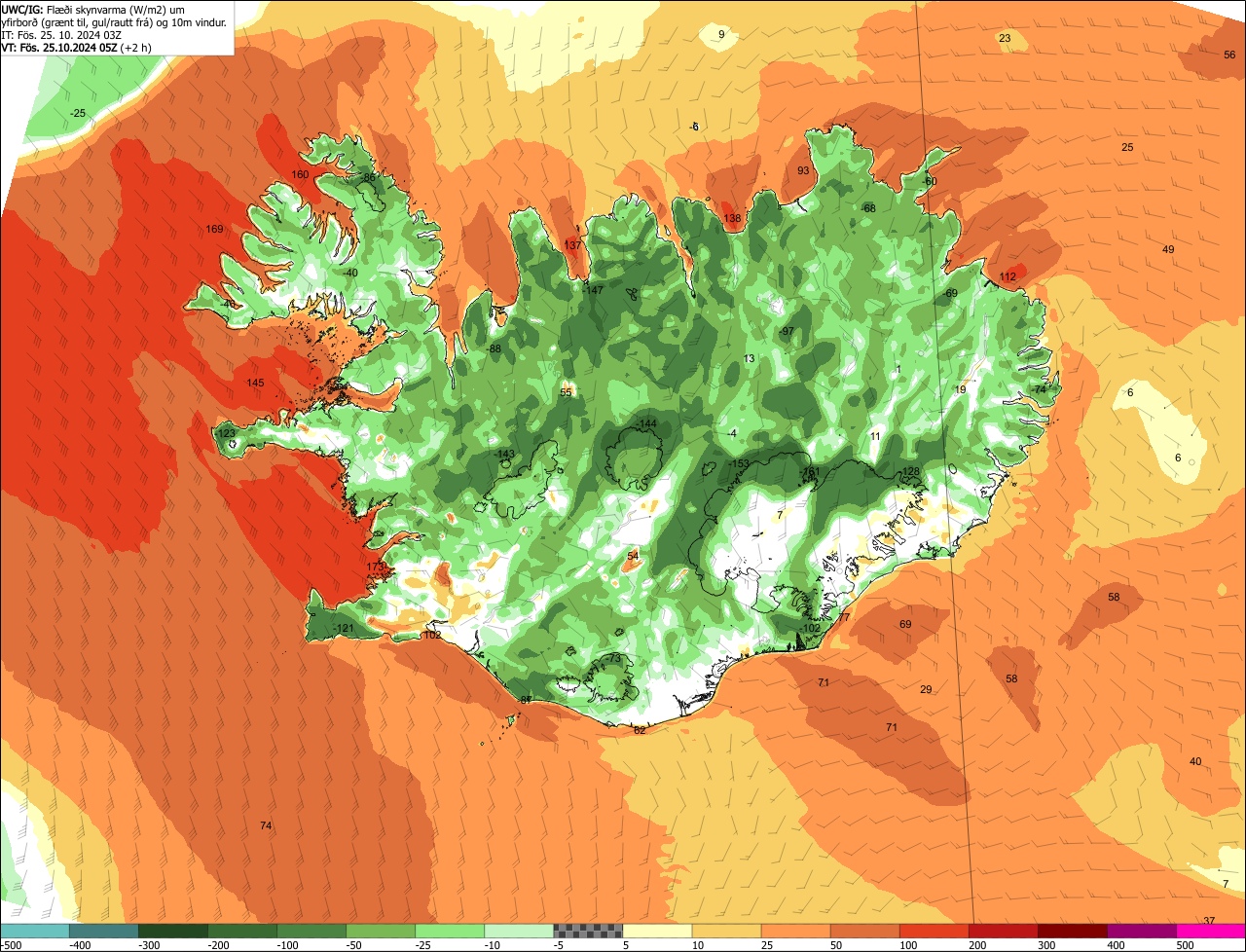
Task: Click the value -144 above the glacier outline
Action: (646, 423)
